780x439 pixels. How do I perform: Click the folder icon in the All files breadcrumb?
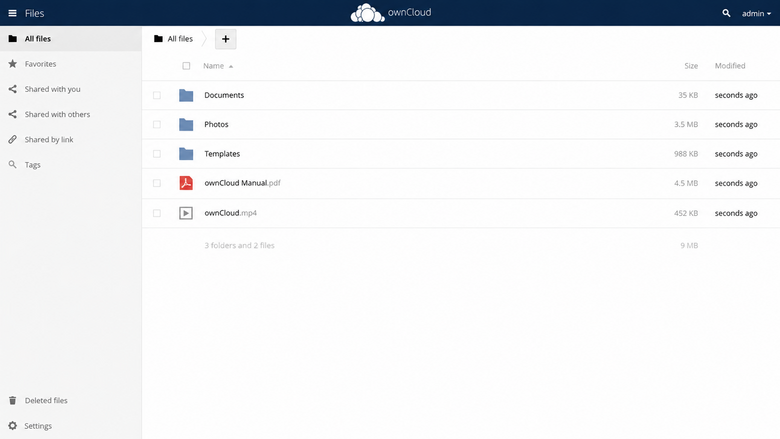pyautogui.click(x=158, y=39)
